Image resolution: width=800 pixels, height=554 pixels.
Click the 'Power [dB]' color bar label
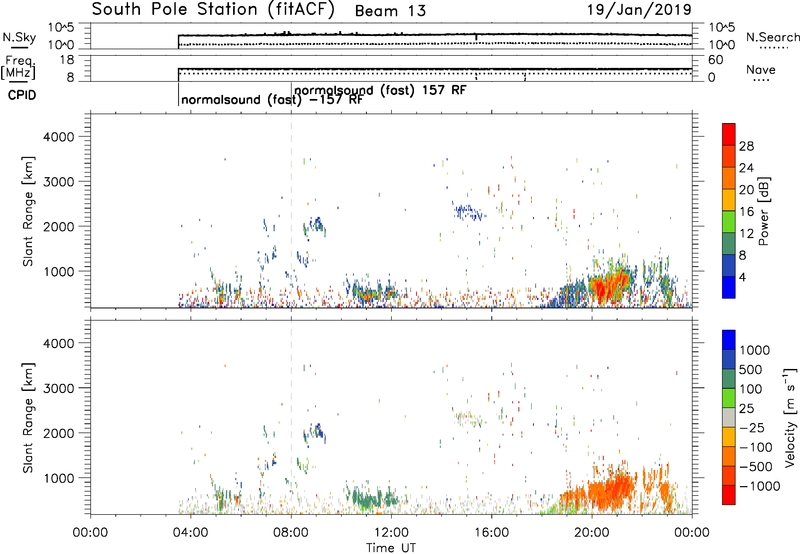click(x=764, y=211)
